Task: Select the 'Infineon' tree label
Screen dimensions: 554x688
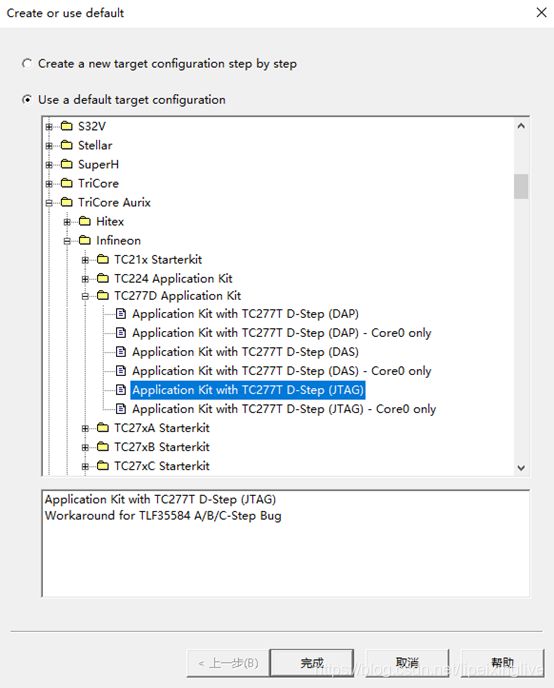Action: pos(118,241)
